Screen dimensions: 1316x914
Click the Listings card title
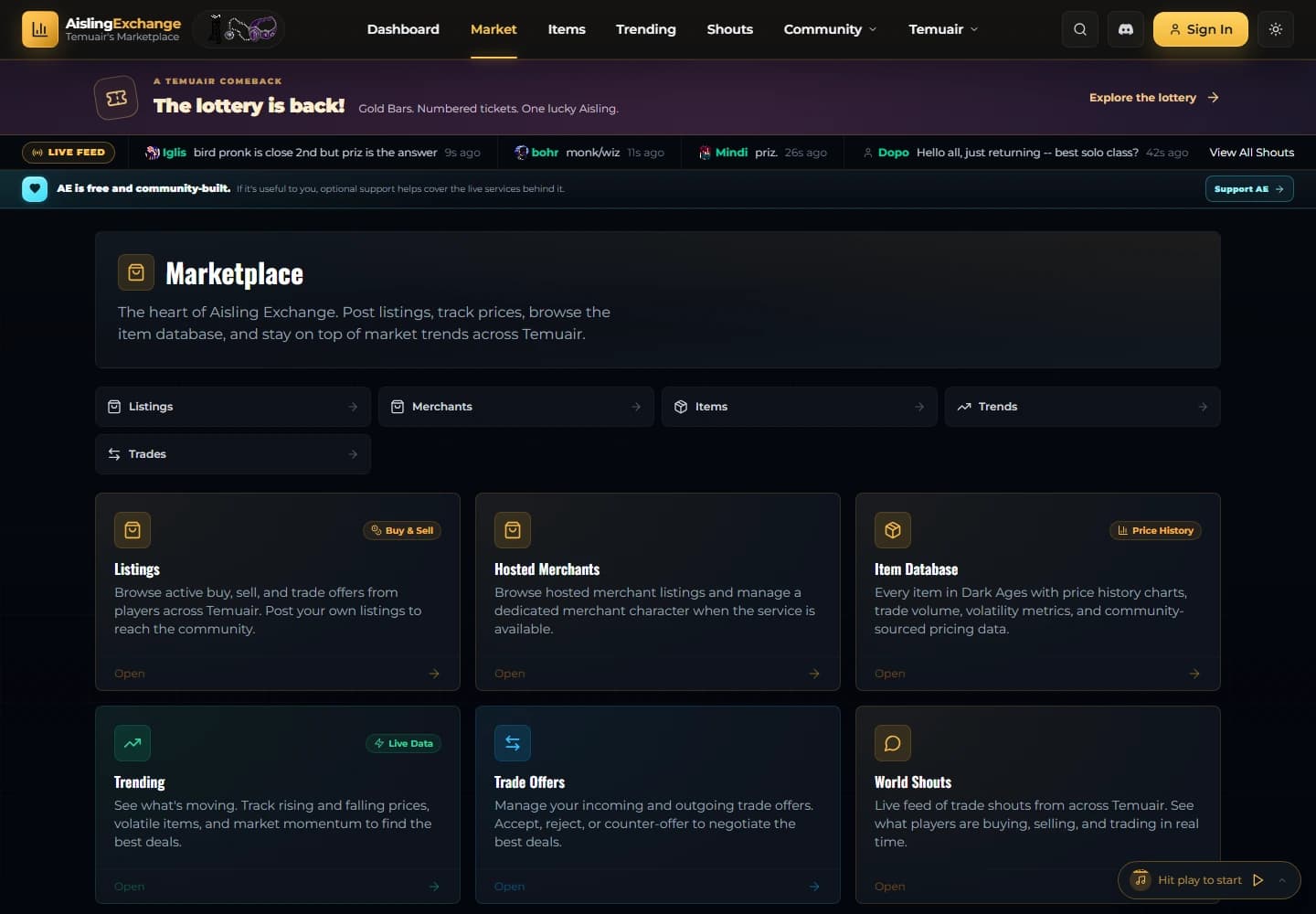pyautogui.click(x=137, y=569)
